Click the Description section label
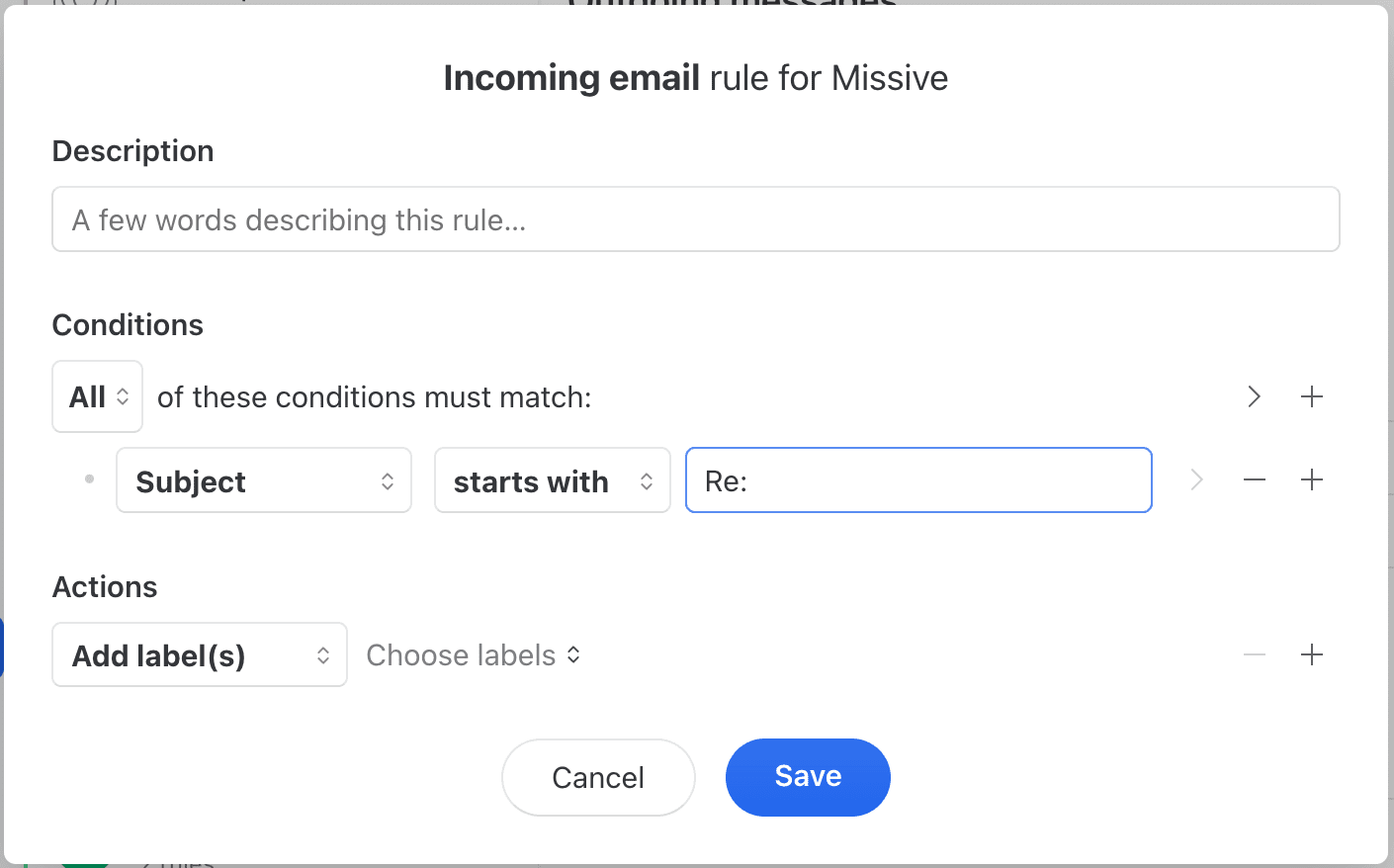 coord(132,151)
